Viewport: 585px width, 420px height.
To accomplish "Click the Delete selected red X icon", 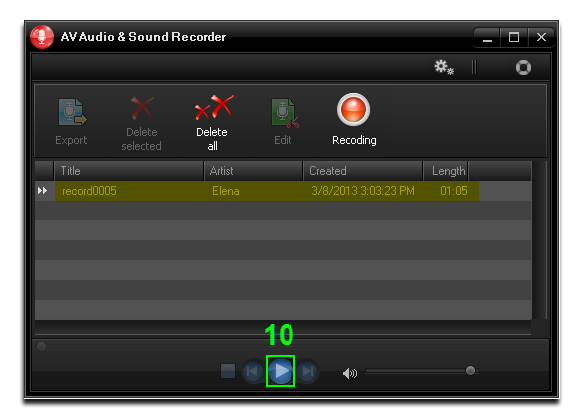I will (142, 108).
